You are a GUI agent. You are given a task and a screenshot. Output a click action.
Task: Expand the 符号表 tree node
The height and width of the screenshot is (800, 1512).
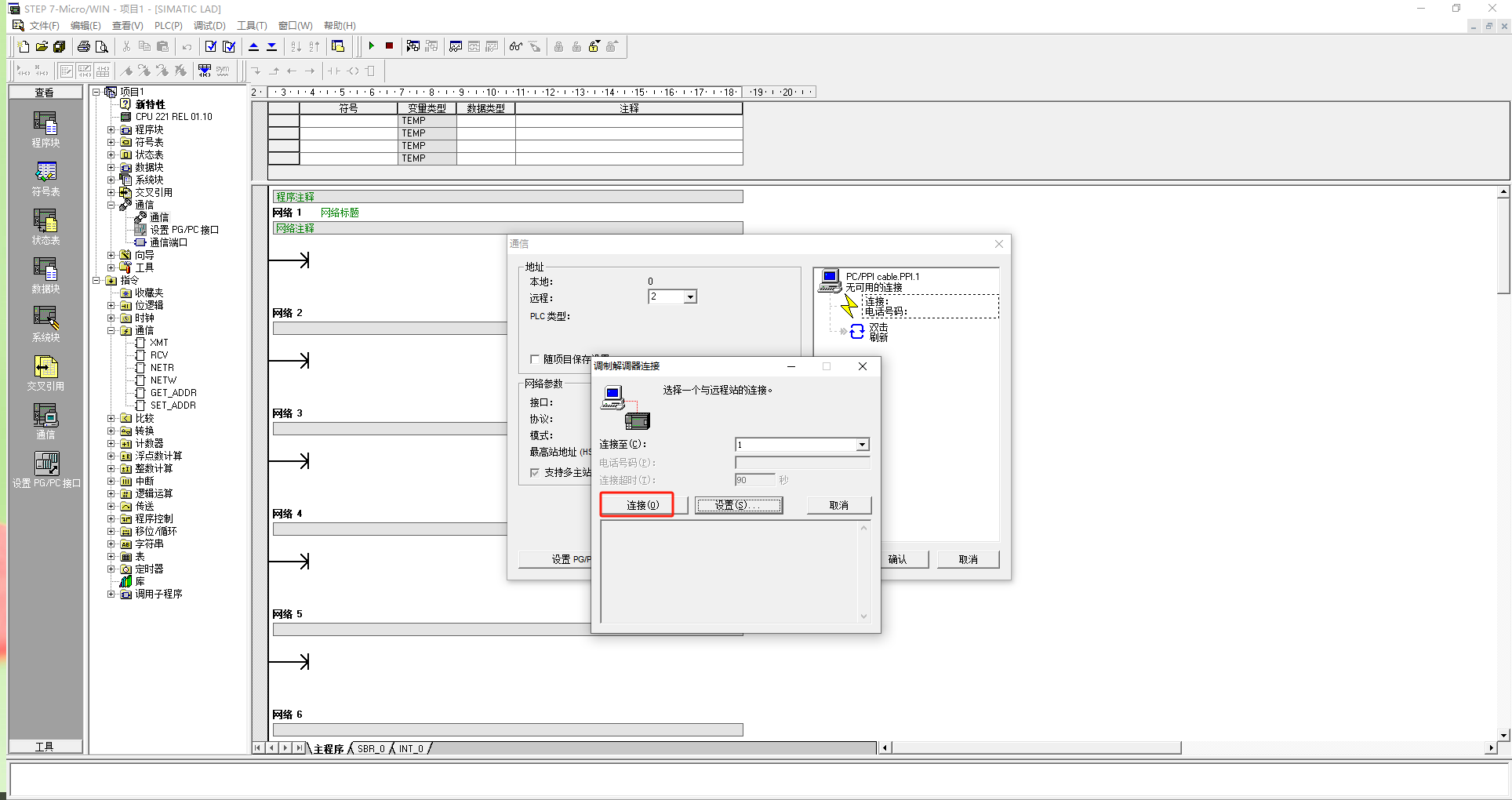coord(111,142)
